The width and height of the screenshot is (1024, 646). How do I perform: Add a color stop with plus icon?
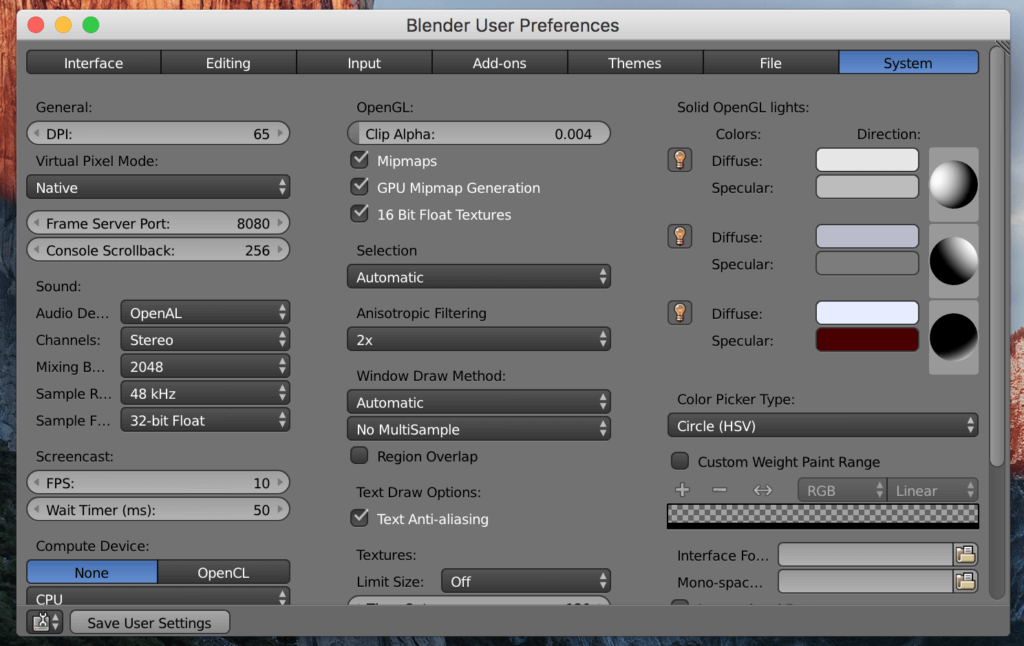pyautogui.click(x=682, y=490)
